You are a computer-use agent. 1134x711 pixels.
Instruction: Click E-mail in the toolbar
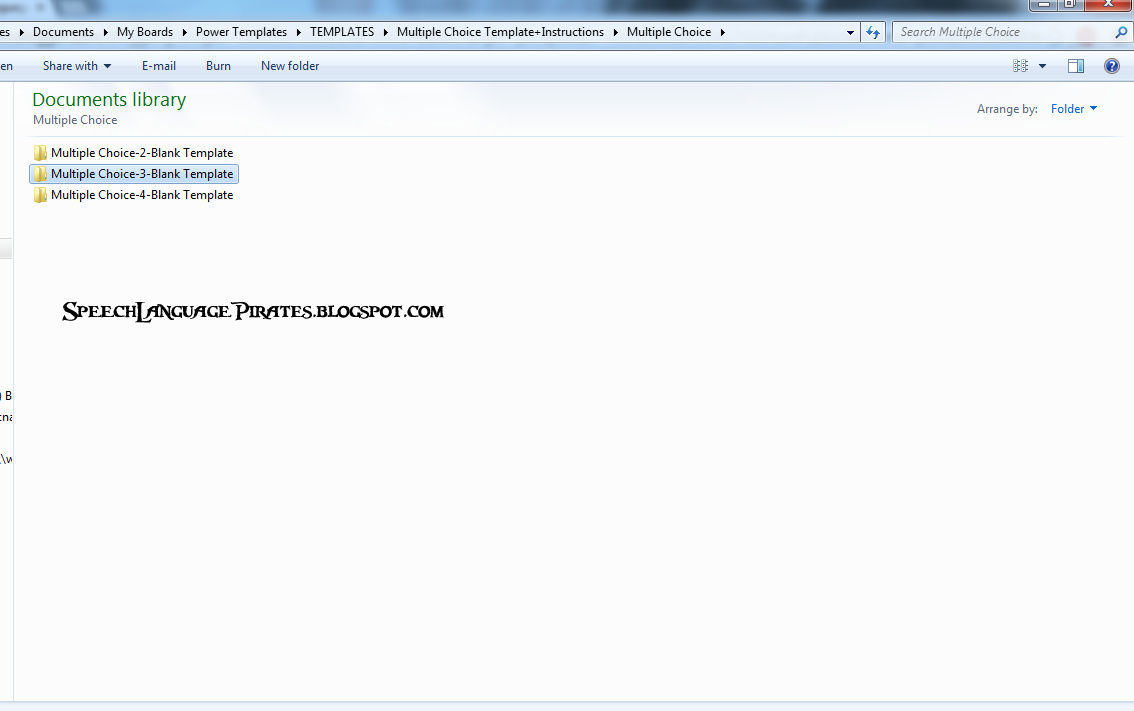[159, 66]
